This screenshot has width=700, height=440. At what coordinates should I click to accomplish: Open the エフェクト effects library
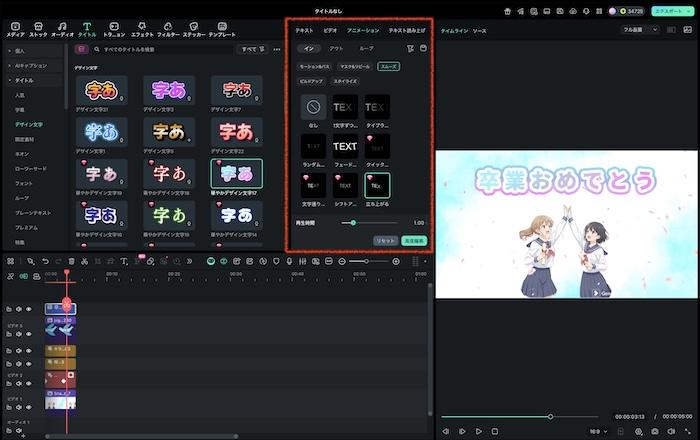coord(142,29)
